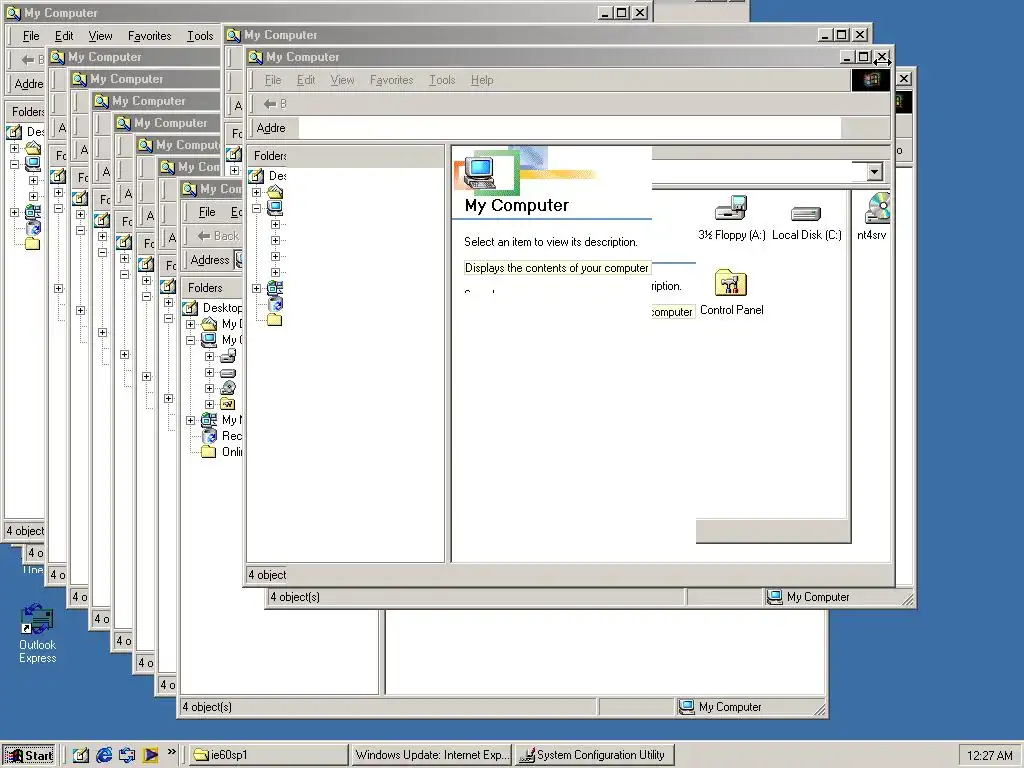
Task: Select Control Panel icon in lower window's tree
Action: pos(228,404)
